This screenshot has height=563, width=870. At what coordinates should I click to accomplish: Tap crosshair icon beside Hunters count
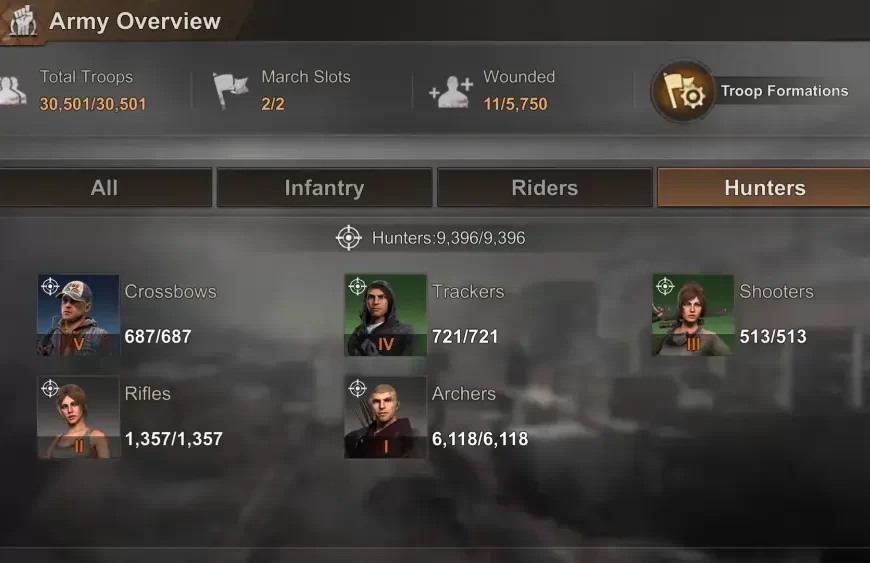pyautogui.click(x=349, y=238)
